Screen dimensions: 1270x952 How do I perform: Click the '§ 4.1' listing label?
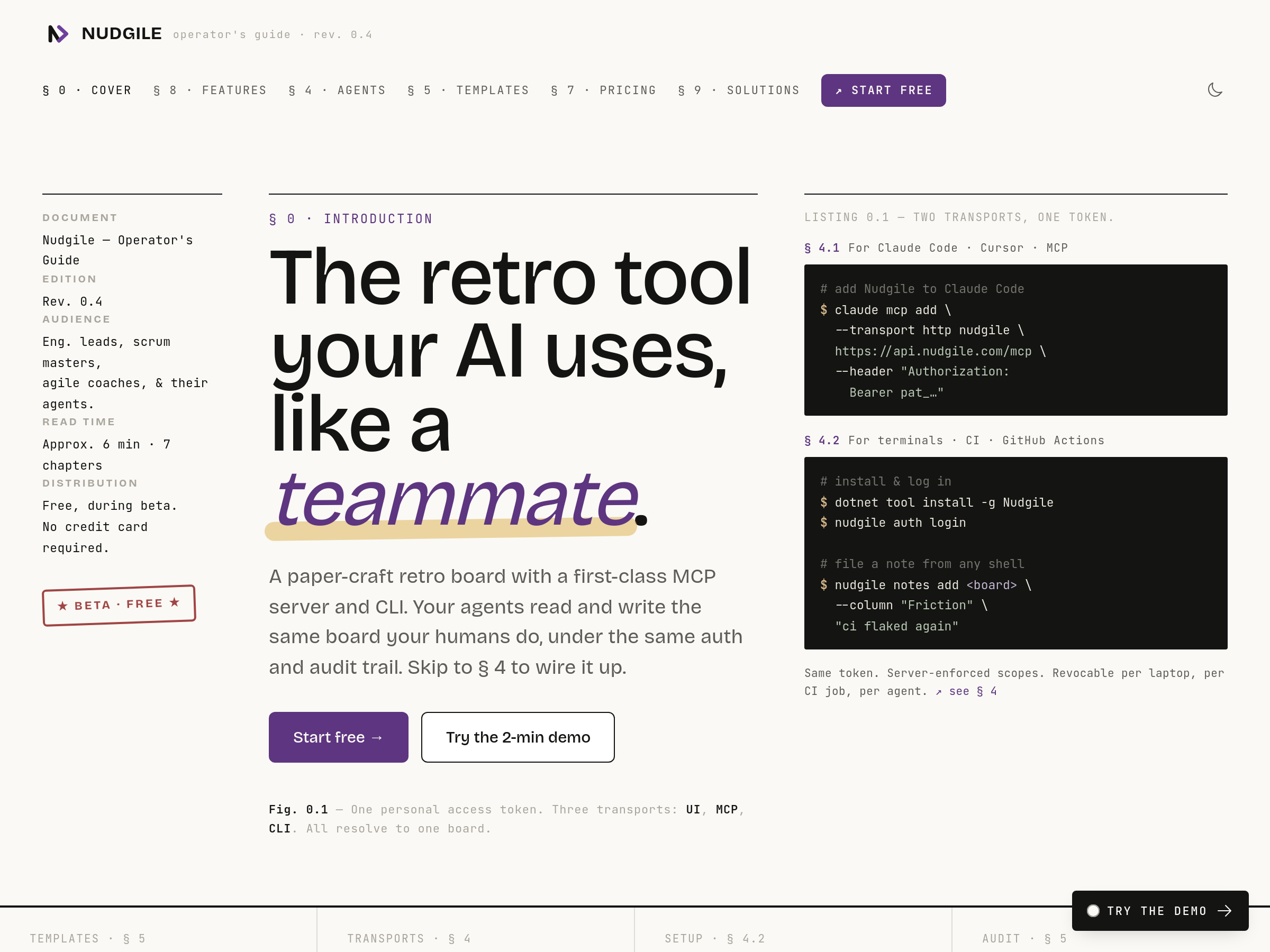click(822, 248)
